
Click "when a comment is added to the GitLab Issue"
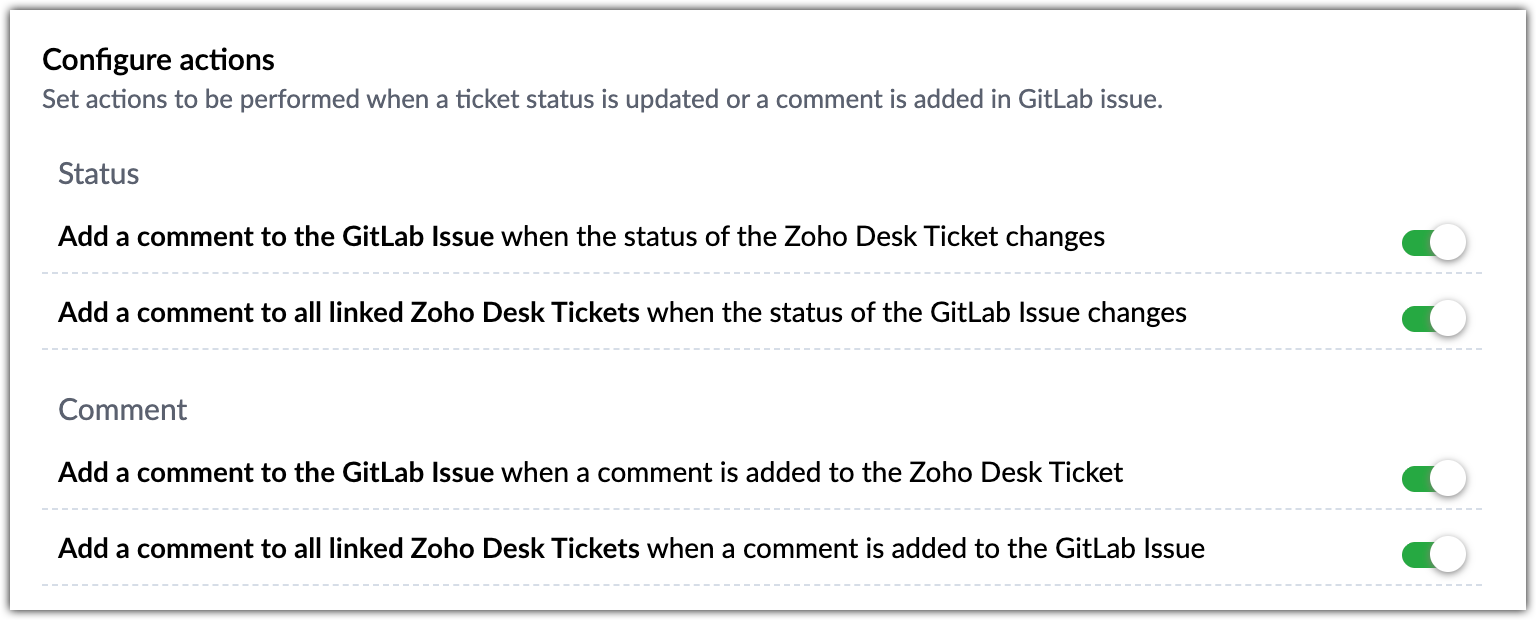tap(926, 548)
